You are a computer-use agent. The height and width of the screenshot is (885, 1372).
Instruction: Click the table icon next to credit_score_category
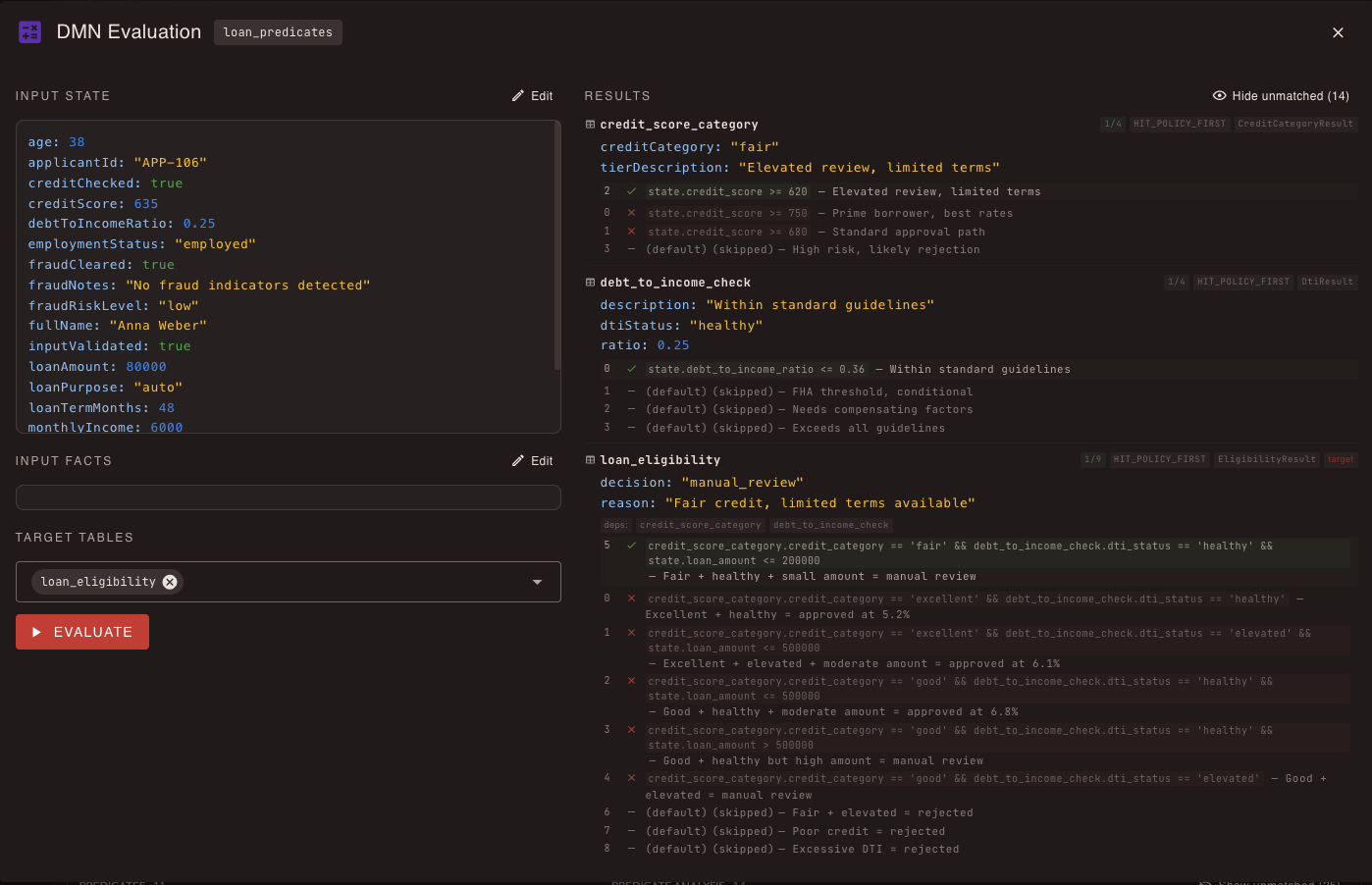590,125
